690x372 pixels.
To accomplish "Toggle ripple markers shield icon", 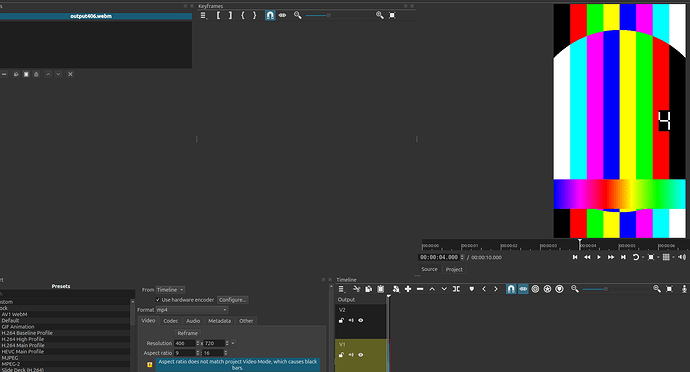I will point(559,289).
